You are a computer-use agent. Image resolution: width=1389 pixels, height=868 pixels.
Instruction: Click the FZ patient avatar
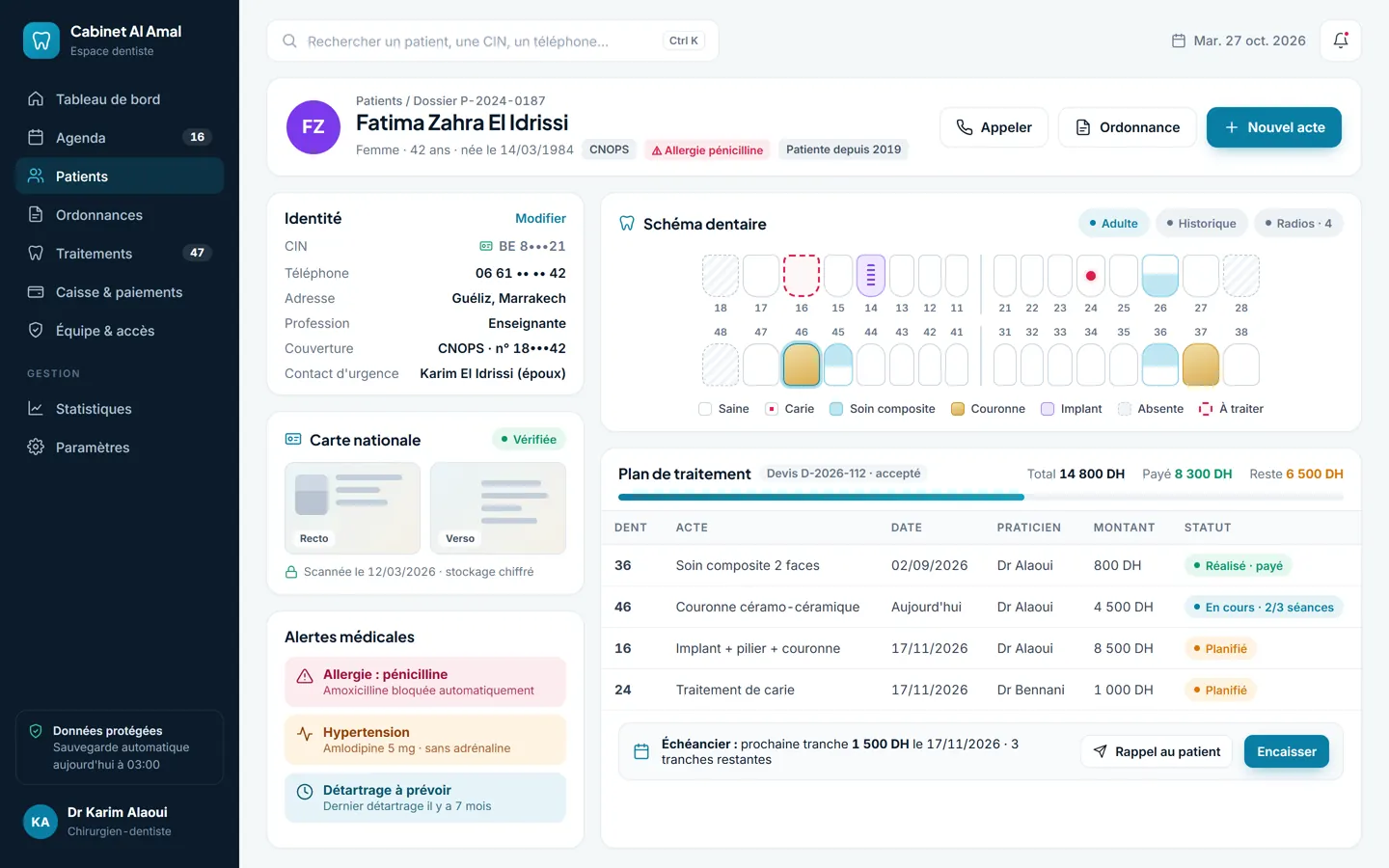click(x=313, y=126)
